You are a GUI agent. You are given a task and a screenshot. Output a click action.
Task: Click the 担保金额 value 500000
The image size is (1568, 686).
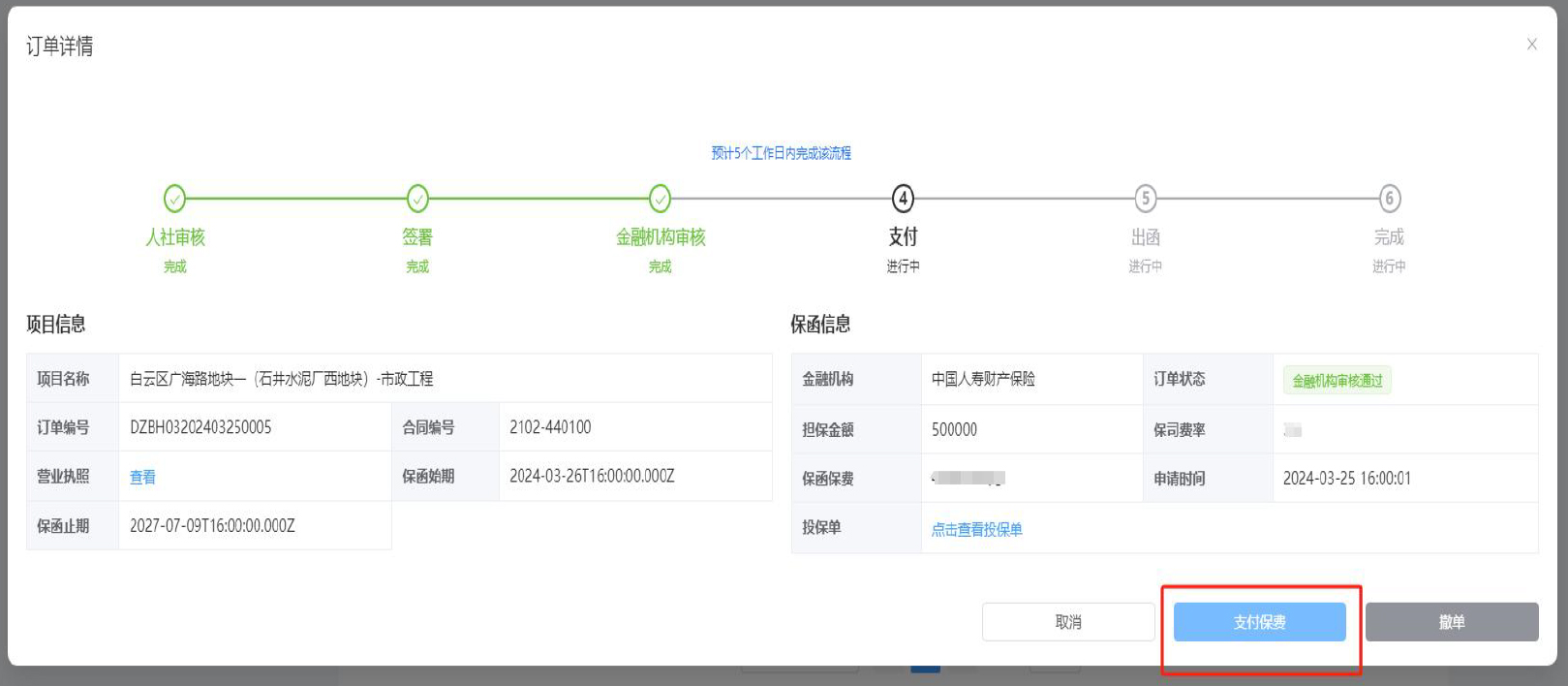954,429
